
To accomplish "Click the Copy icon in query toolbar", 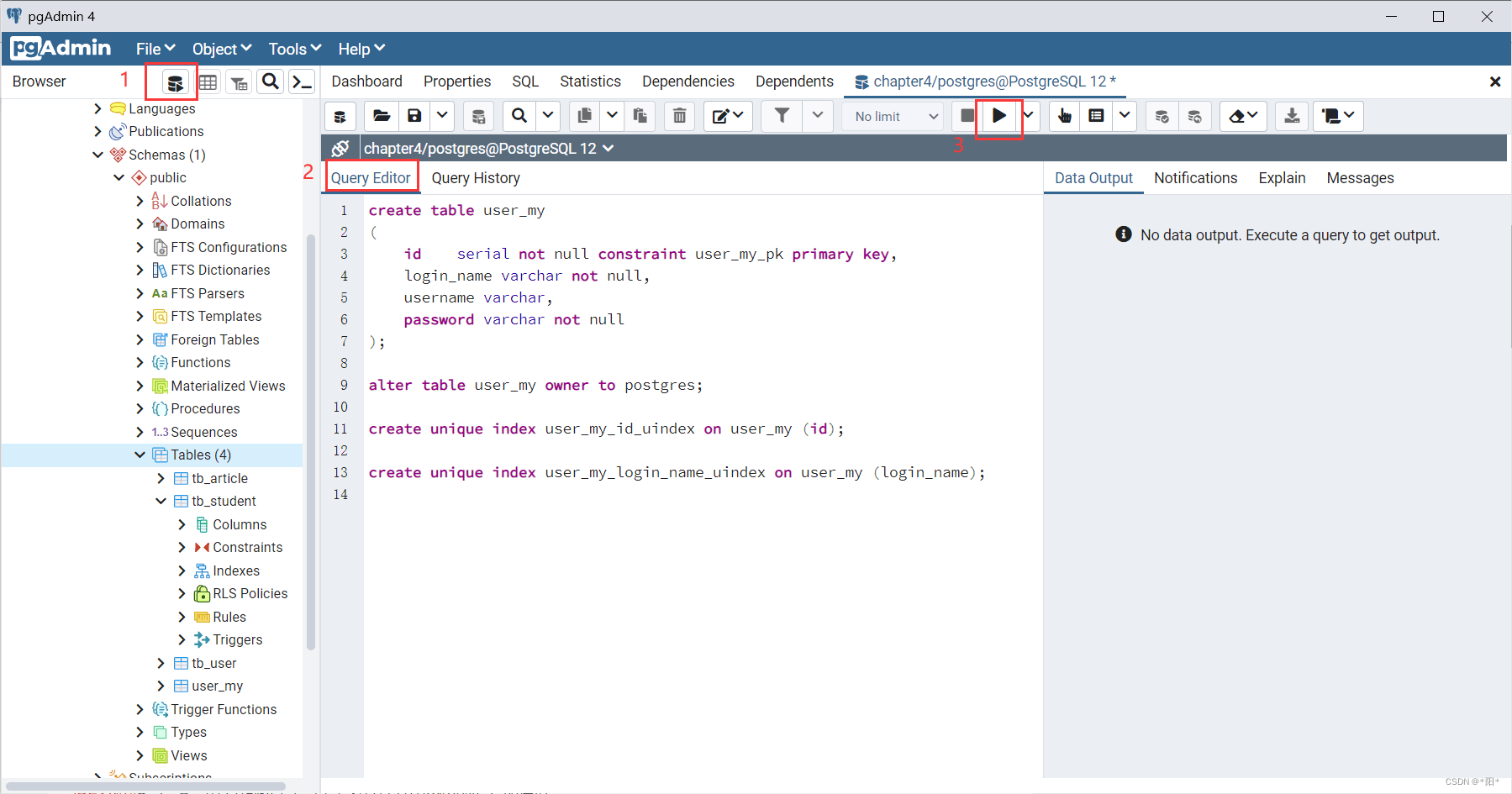I will click(x=585, y=116).
